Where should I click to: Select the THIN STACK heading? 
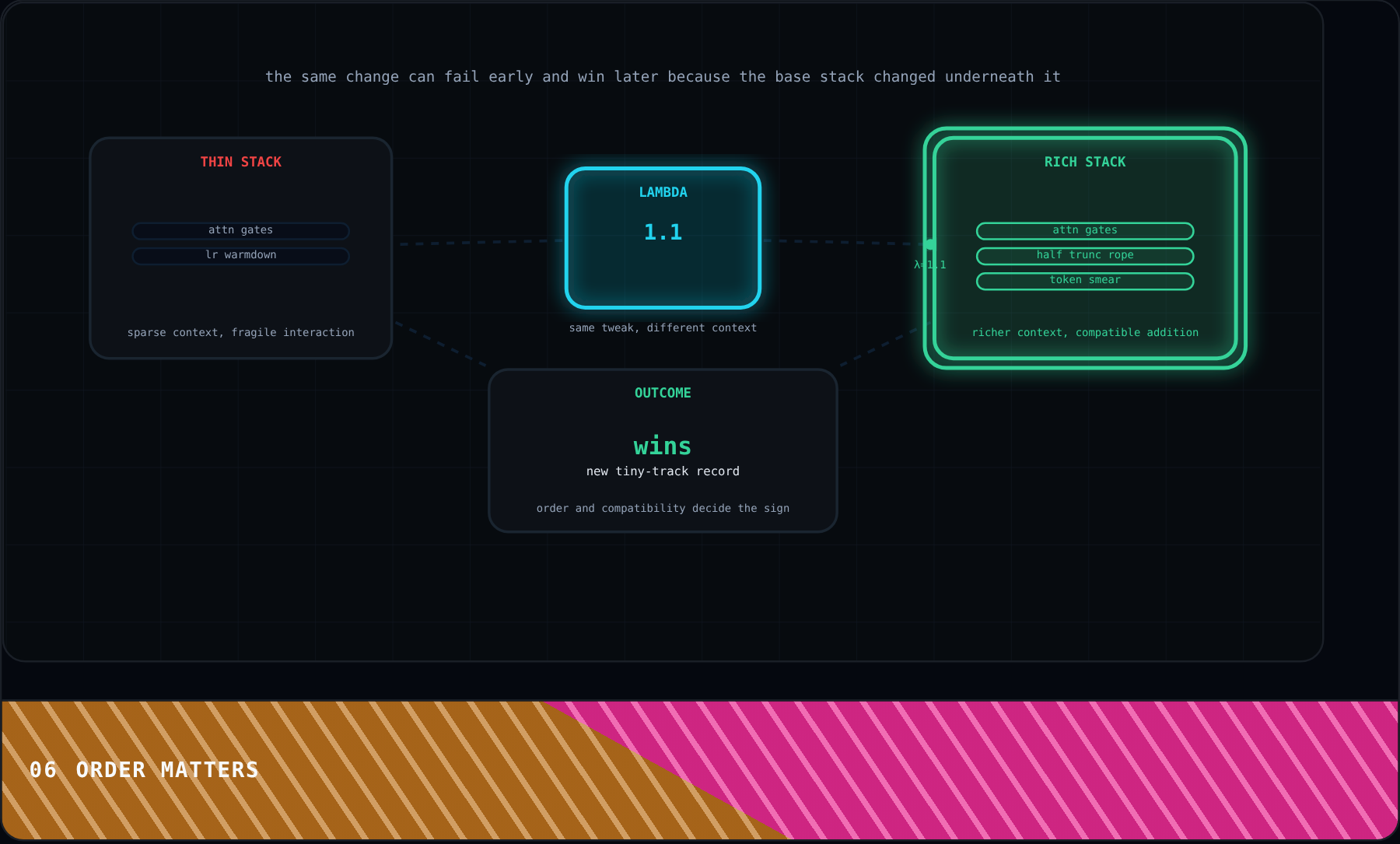pyautogui.click(x=241, y=162)
